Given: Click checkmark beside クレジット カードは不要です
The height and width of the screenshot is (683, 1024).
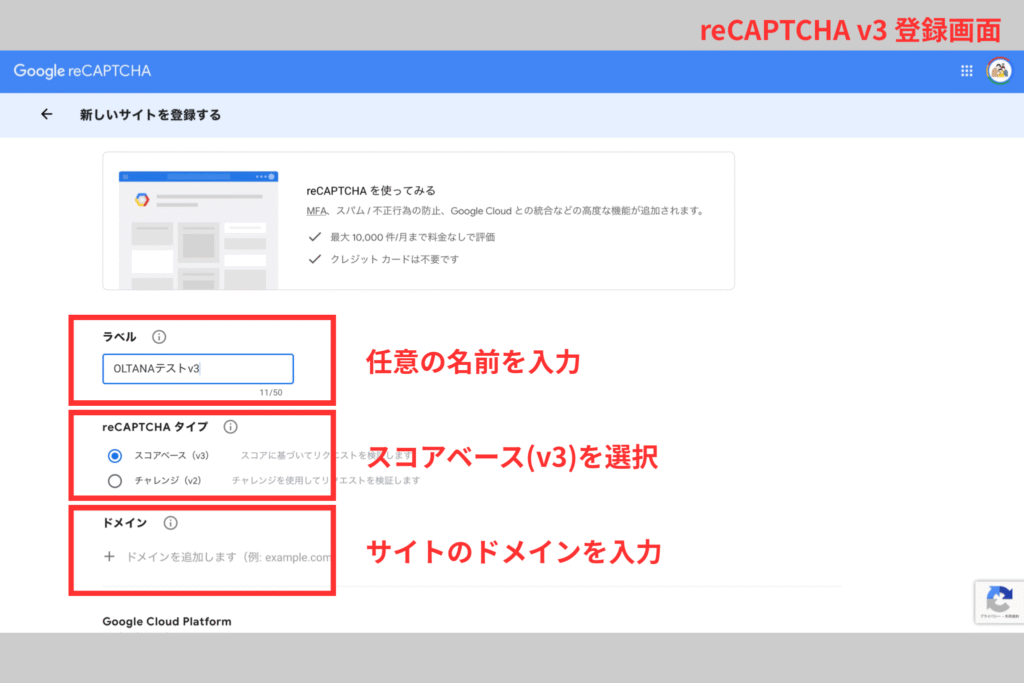Looking at the screenshot, I should 314,260.
